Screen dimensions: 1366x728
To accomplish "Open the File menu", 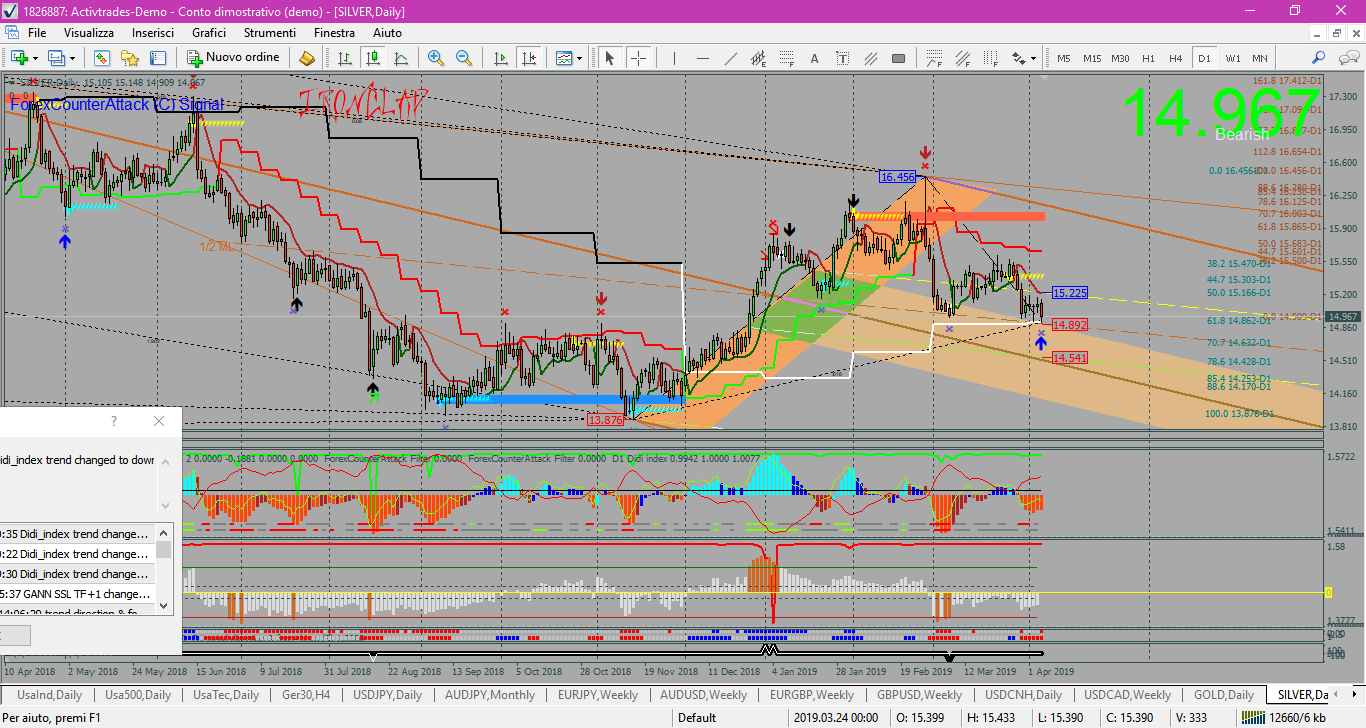I will click(x=37, y=33).
